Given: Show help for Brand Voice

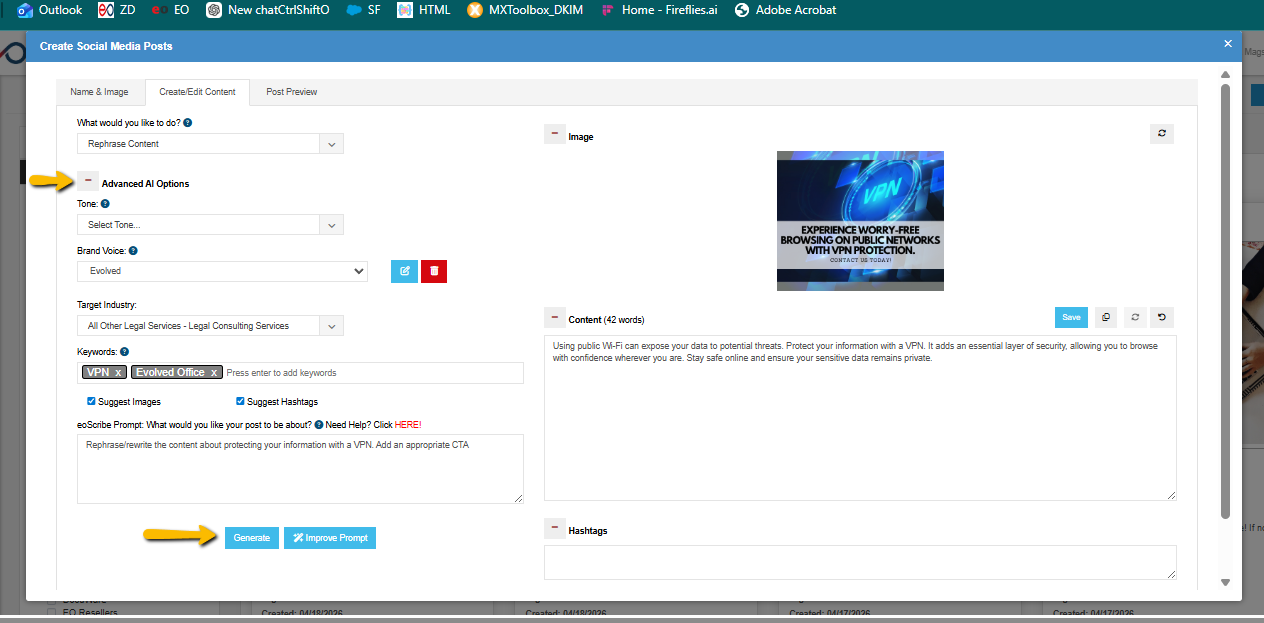Looking at the screenshot, I should (x=133, y=251).
